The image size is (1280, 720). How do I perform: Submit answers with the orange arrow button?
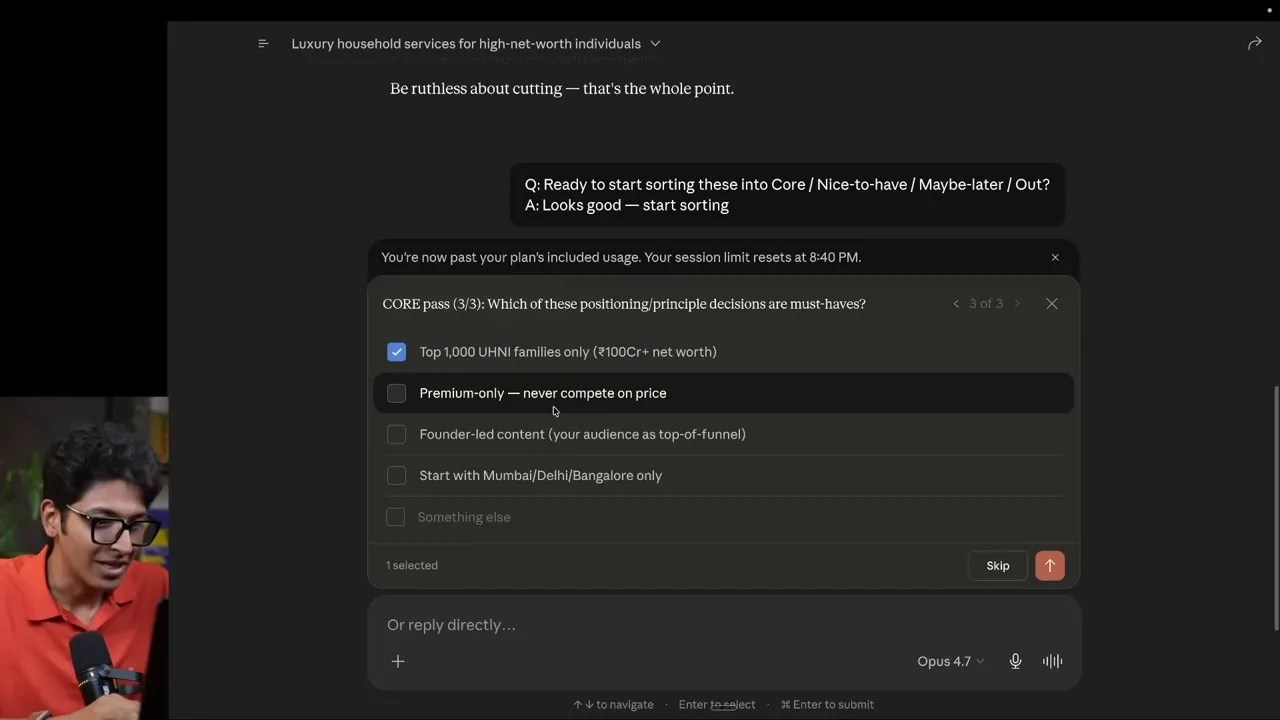point(1050,566)
